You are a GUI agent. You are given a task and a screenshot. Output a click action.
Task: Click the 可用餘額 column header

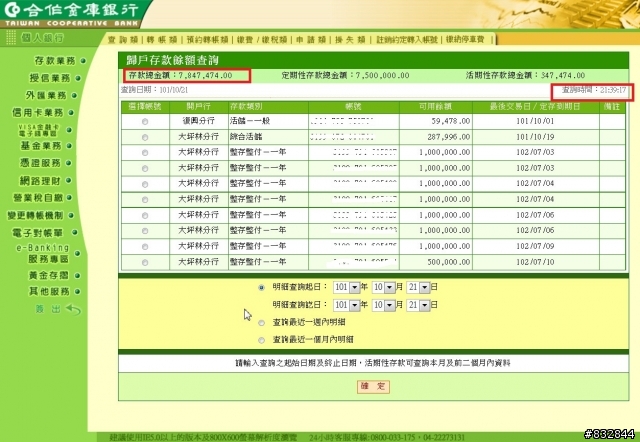(x=436, y=107)
